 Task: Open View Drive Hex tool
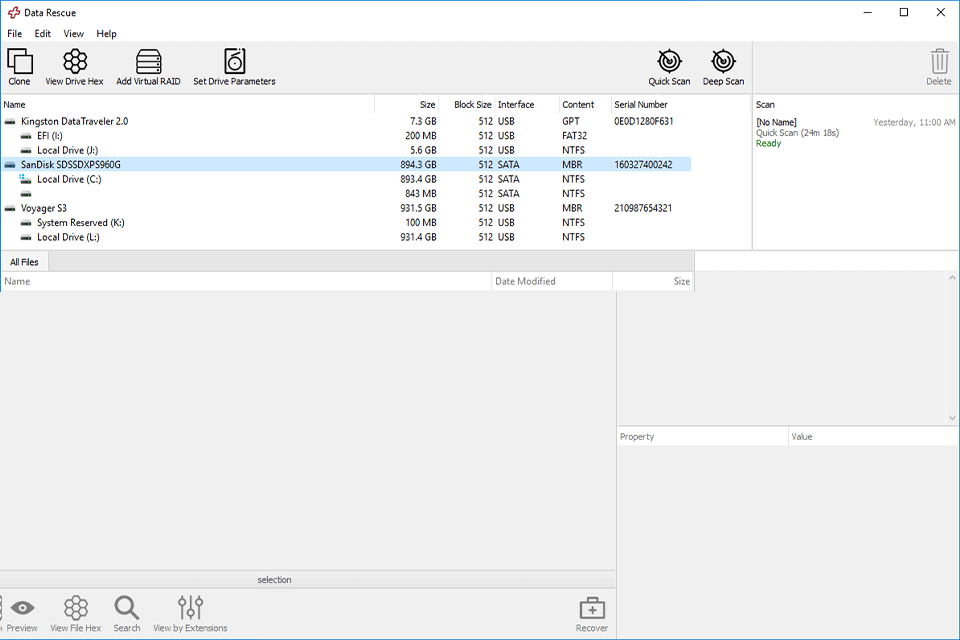coord(75,67)
